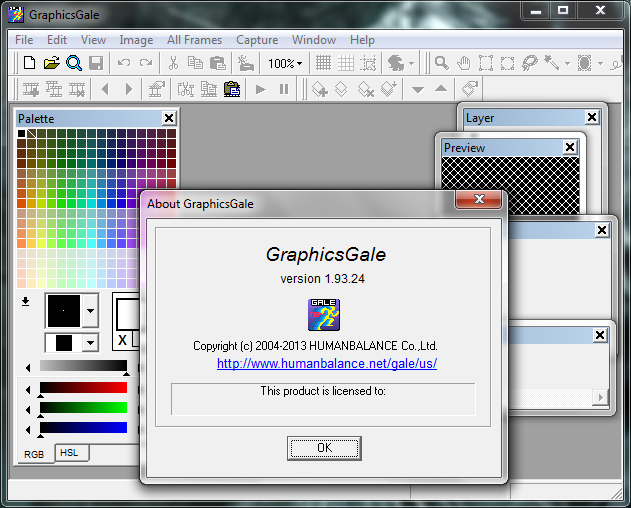Screen dimensions: 631x508
Task: Select the Zoom magnifier tool
Action: click(441, 63)
